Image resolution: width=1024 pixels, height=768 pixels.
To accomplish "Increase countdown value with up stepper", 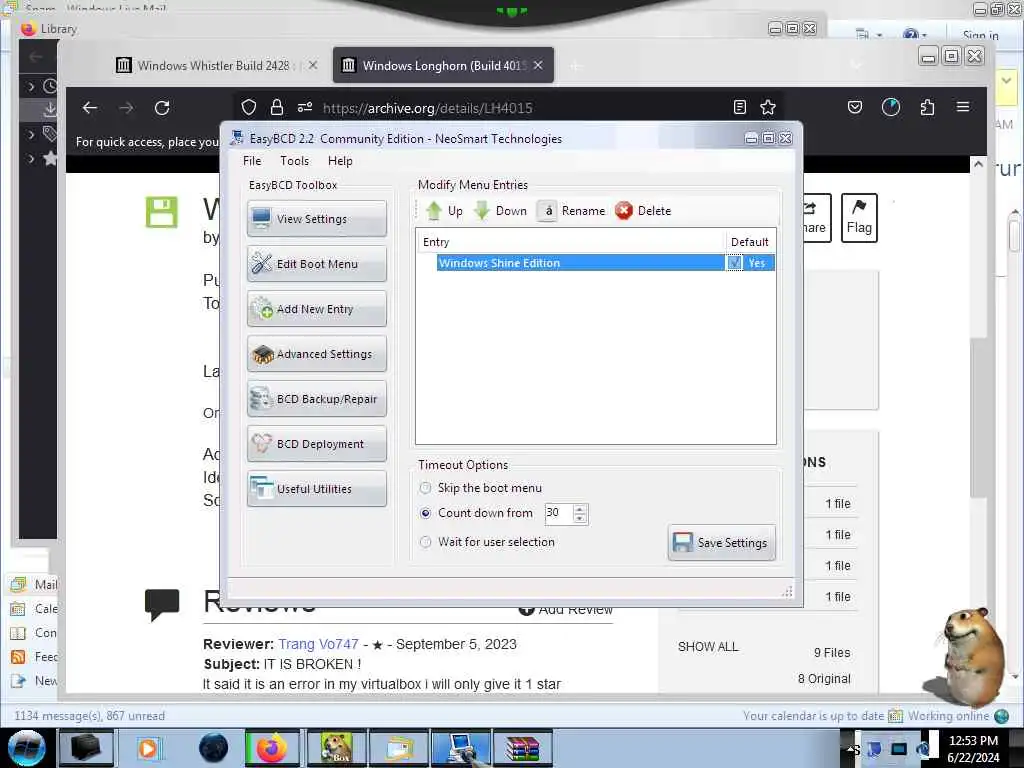I will pos(580,509).
